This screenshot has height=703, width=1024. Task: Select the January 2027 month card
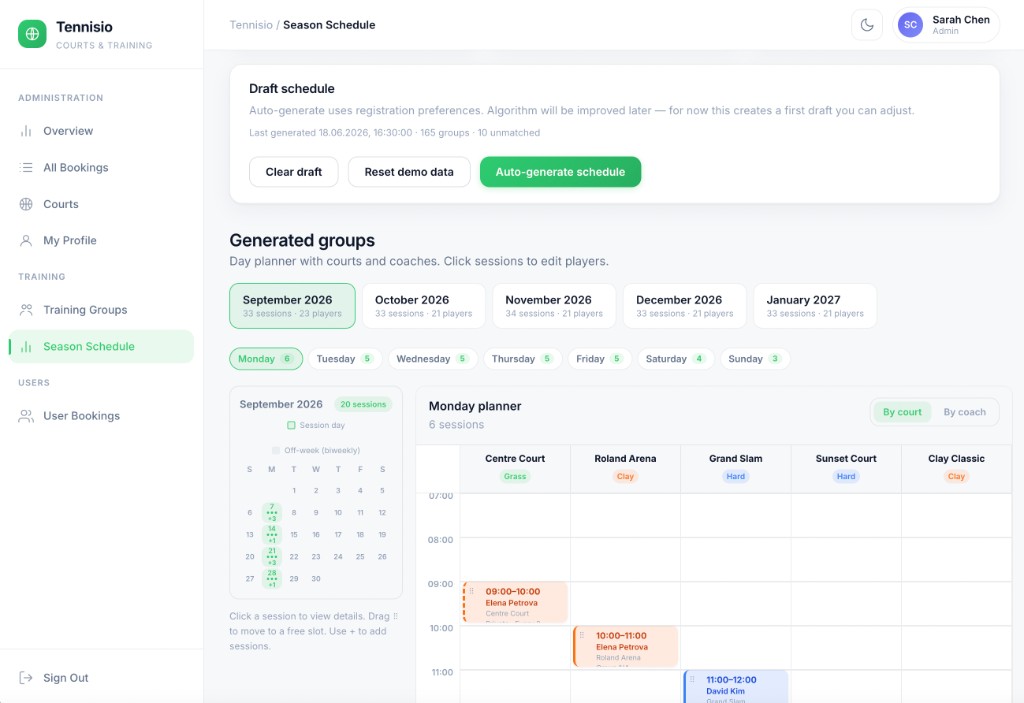point(815,306)
